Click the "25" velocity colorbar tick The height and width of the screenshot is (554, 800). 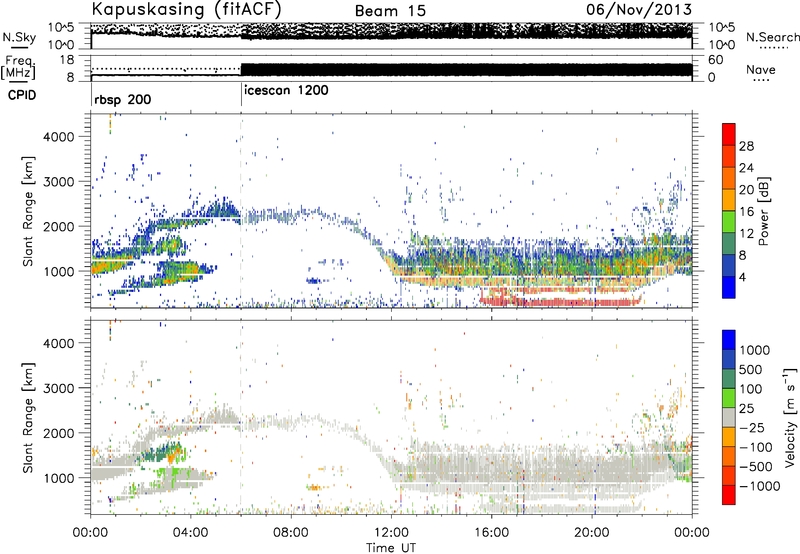coord(747,409)
